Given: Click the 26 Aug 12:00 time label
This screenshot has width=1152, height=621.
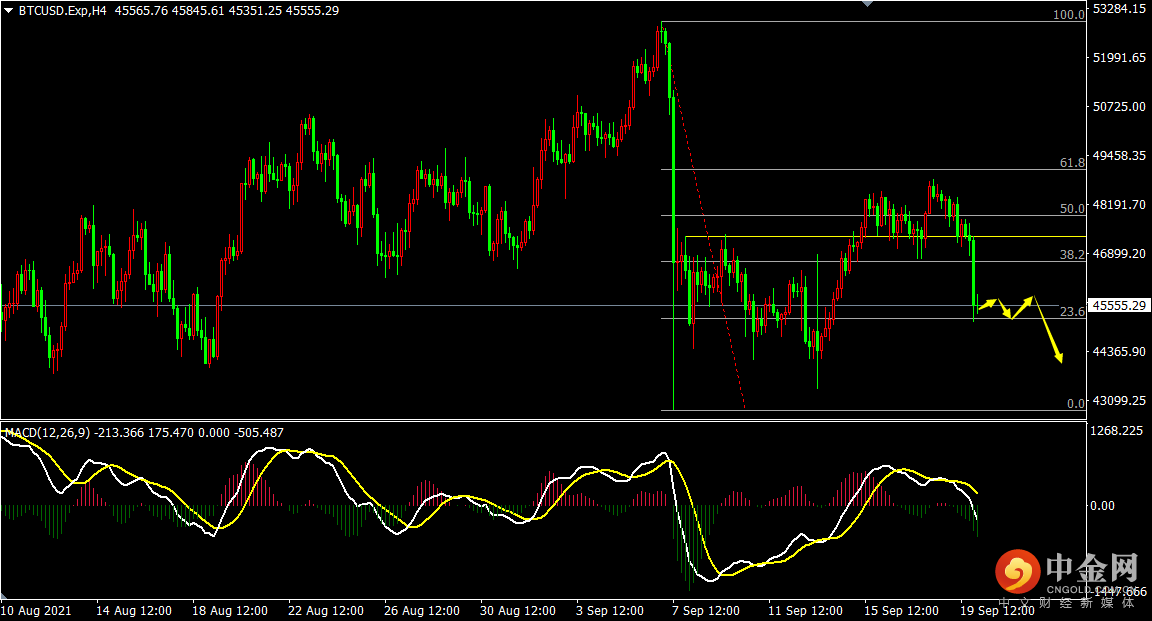Looking at the screenshot, I should 422,611.
